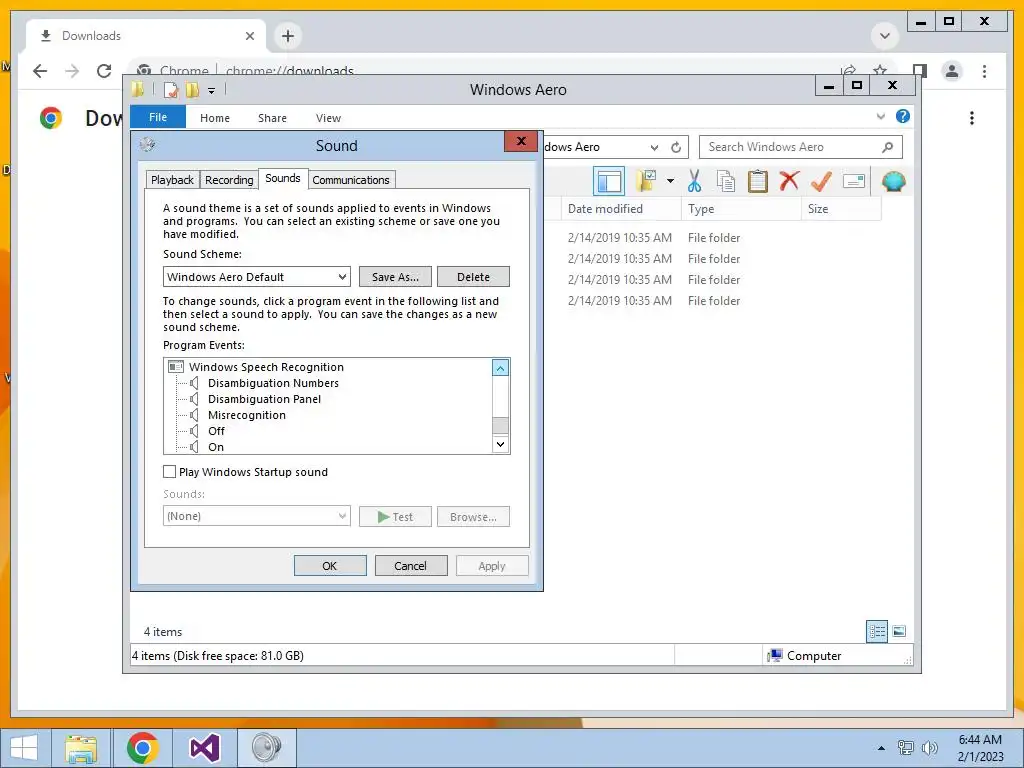Click the Program Events scrollbar thumb
Image resolution: width=1024 pixels, height=768 pixels.
coord(500,425)
